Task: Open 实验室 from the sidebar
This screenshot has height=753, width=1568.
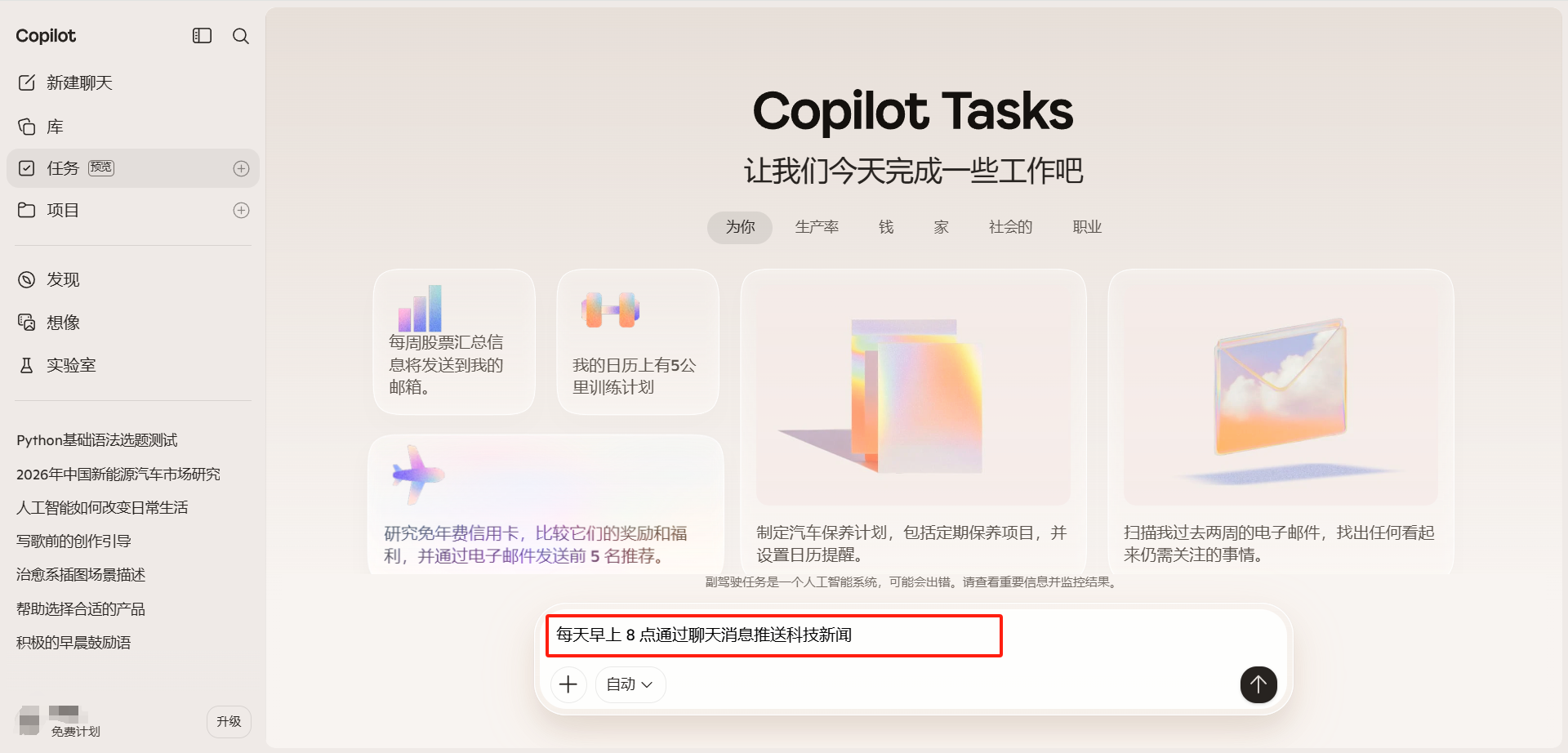Action: tap(70, 366)
